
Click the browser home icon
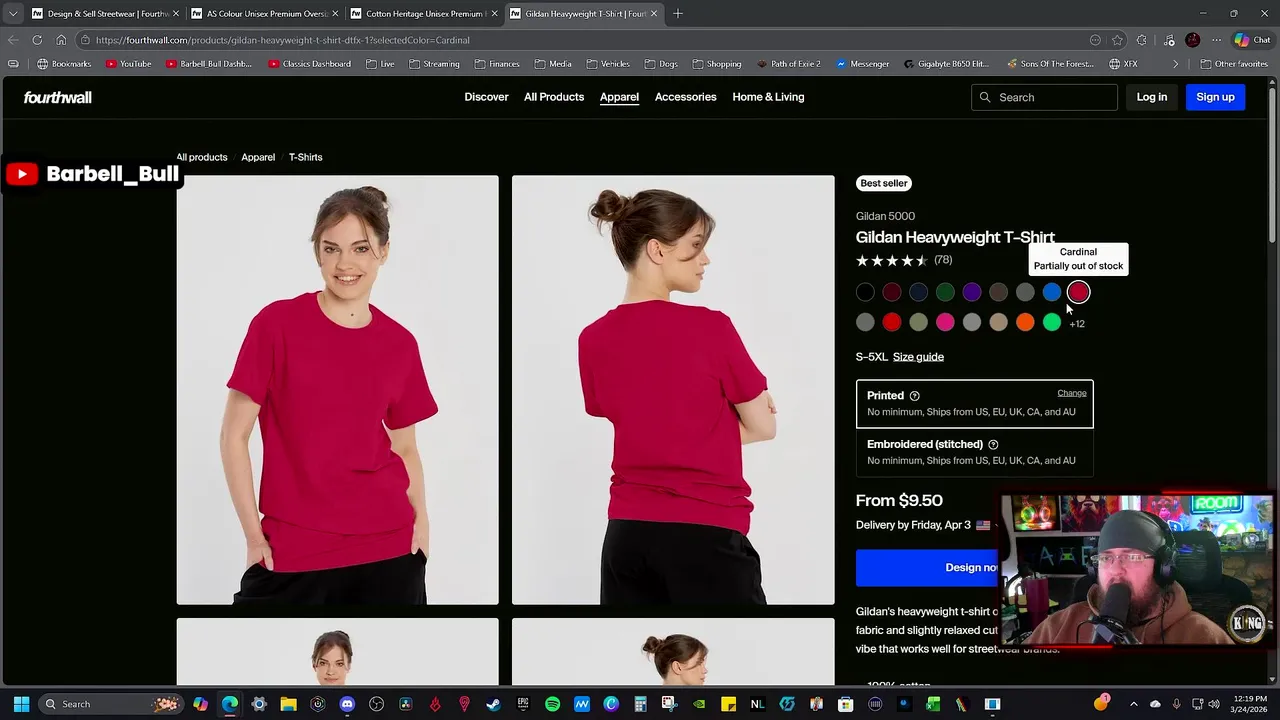point(61,40)
